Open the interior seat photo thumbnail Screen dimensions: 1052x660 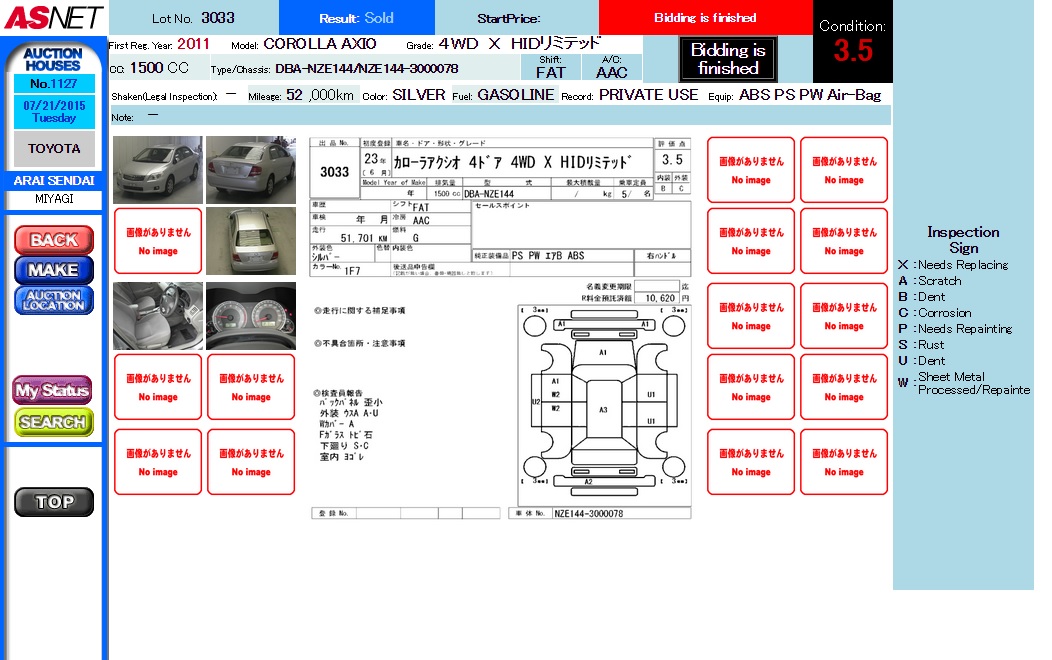point(157,315)
